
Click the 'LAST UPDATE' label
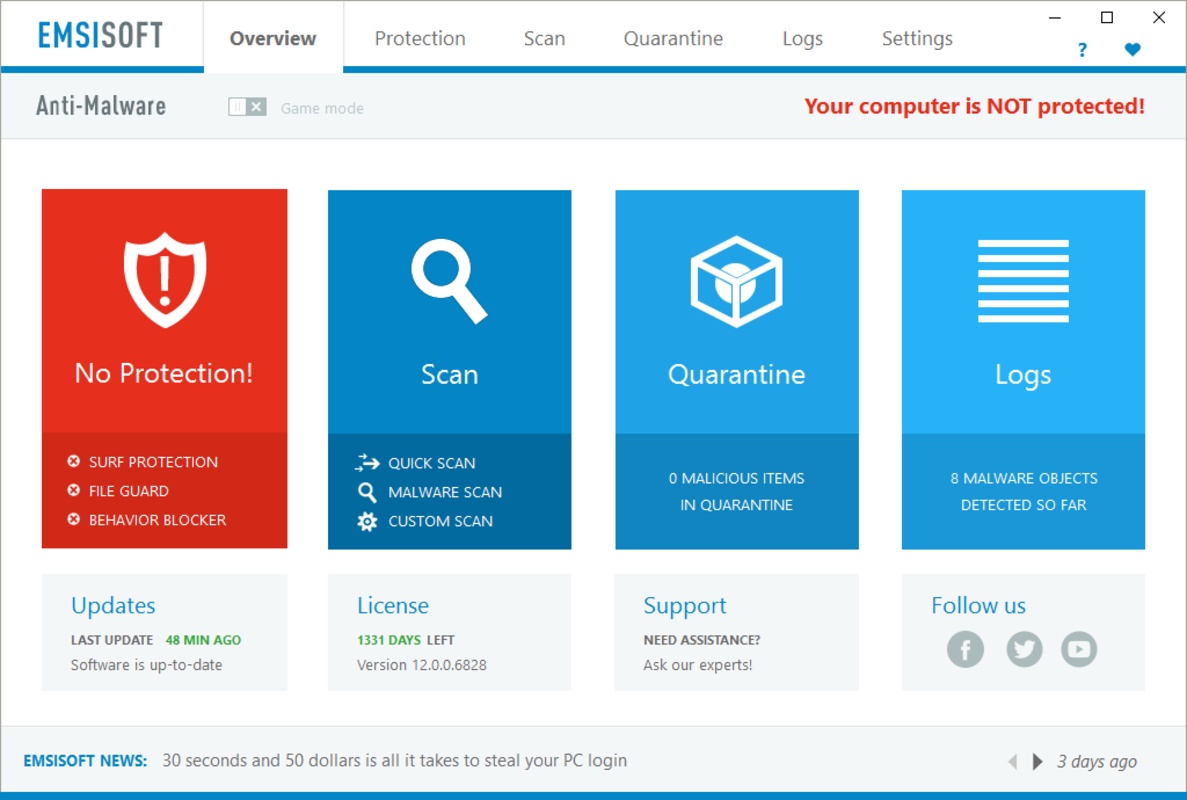(112, 640)
